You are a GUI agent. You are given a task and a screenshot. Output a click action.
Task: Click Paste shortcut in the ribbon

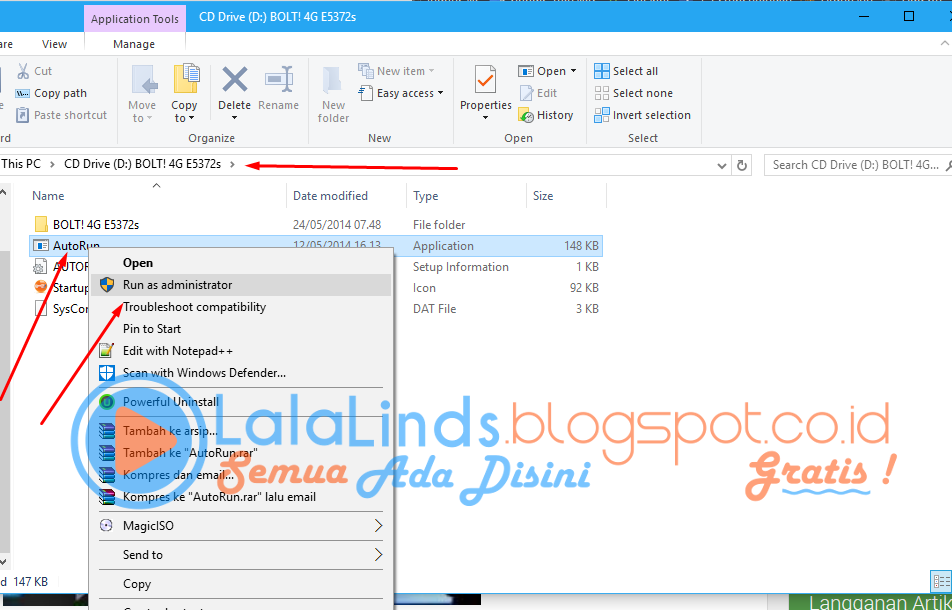tap(61, 115)
